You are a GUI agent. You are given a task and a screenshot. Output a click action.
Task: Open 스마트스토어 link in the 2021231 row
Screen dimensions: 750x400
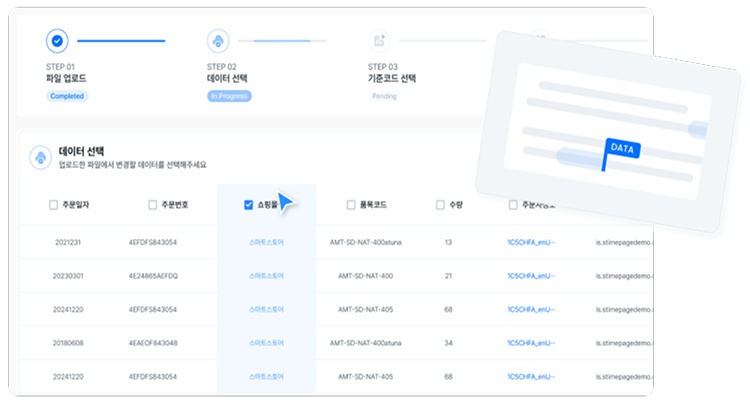(266, 243)
